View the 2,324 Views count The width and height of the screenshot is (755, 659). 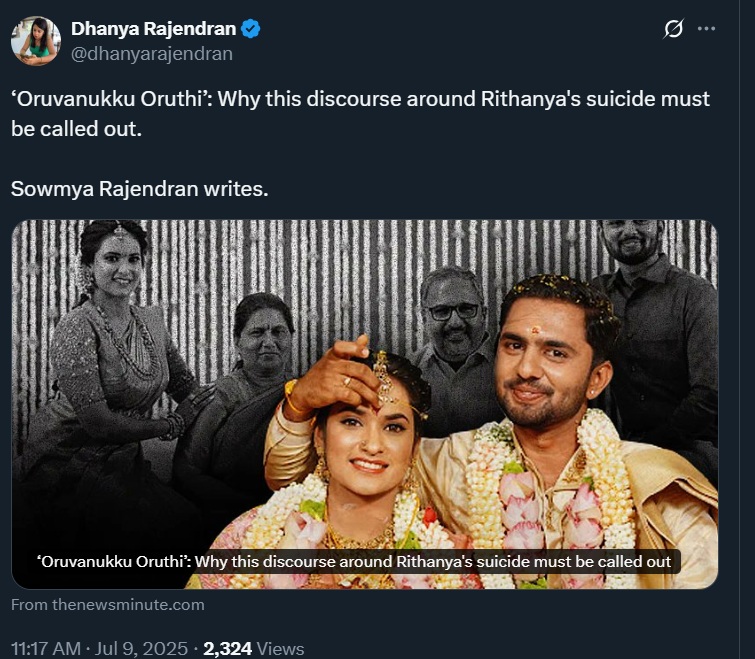[x=227, y=649]
